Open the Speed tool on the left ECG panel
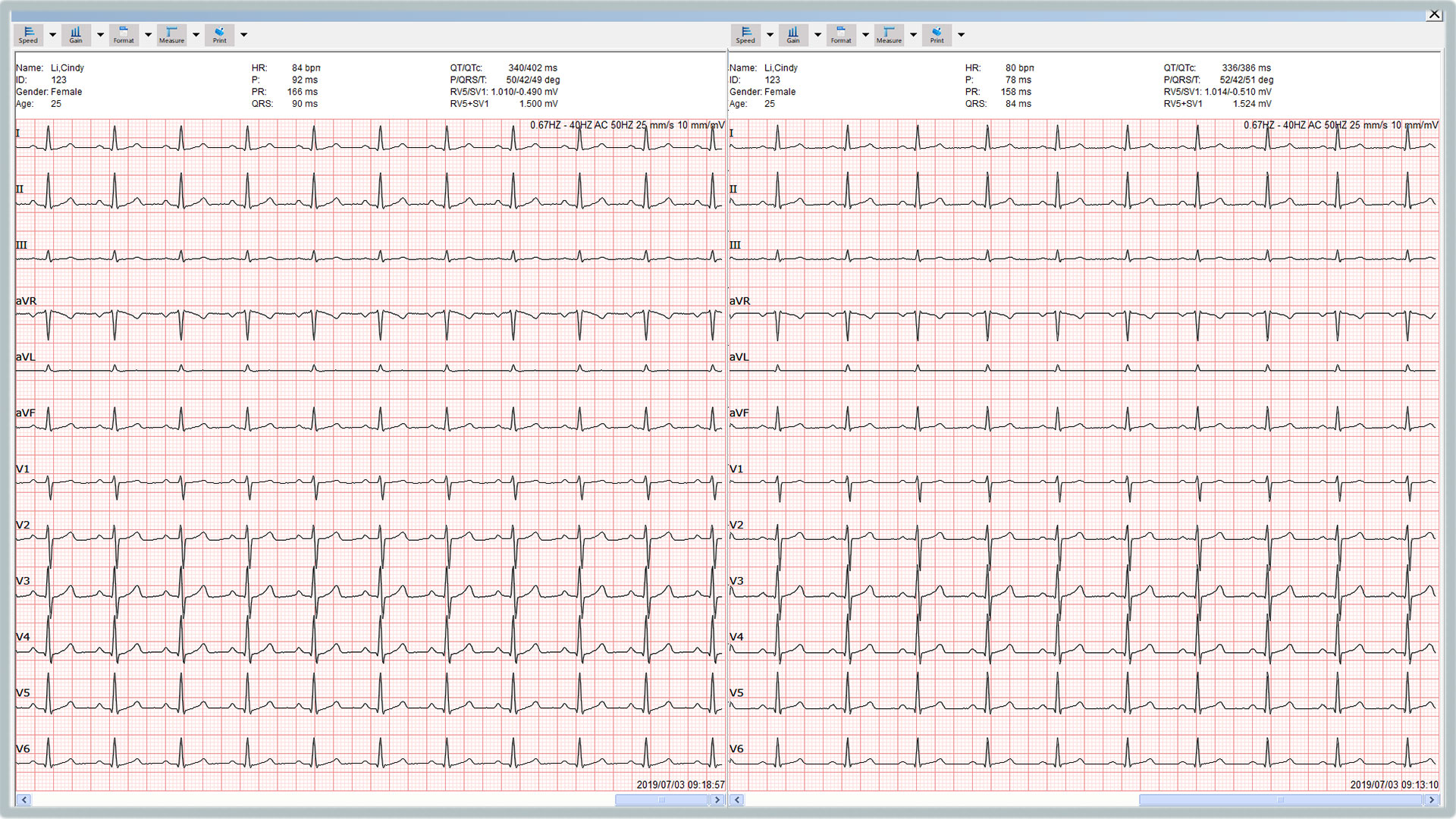This screenshot has width=1456, height=819. [x=28, y=34]
